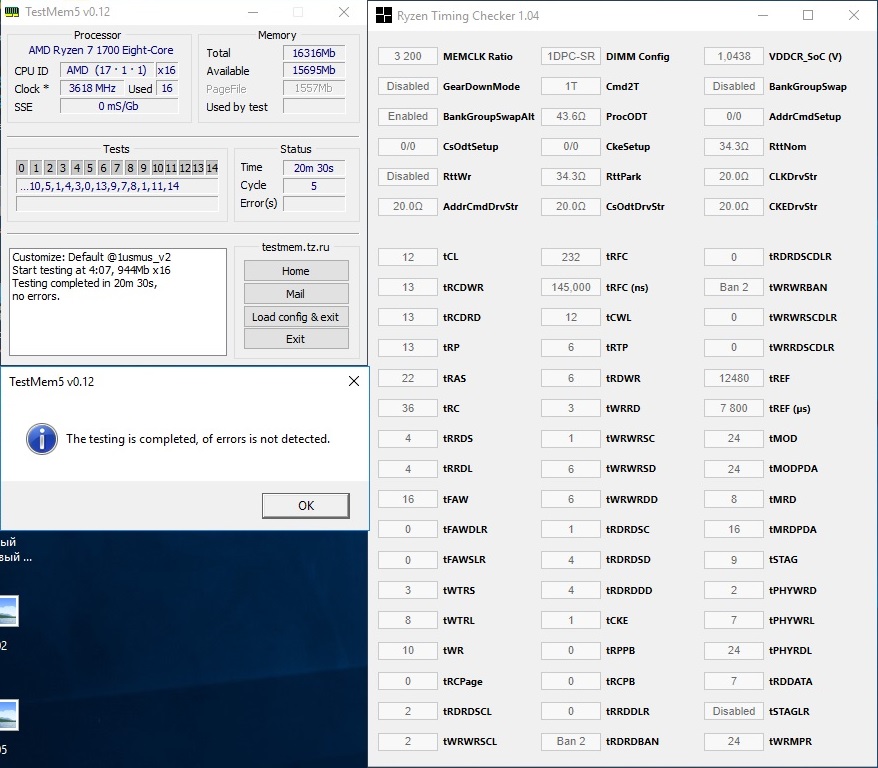This screenshot has height=768, width=878.
Task: Click the tFAW value 16
Action: coord(408,499)
